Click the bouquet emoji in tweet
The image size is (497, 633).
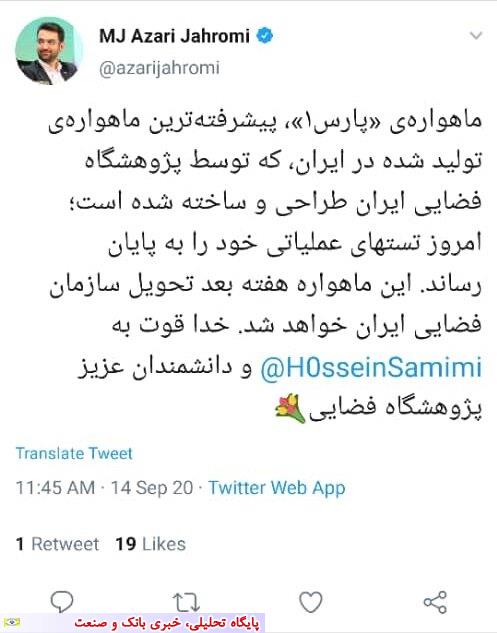[x=290, y=409]
